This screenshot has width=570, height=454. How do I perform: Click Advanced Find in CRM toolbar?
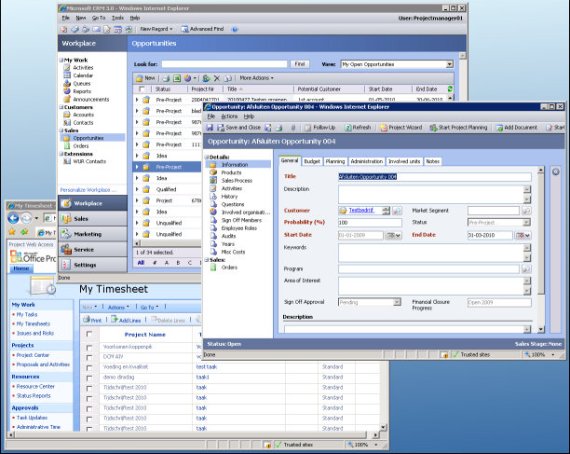point(202,29)
